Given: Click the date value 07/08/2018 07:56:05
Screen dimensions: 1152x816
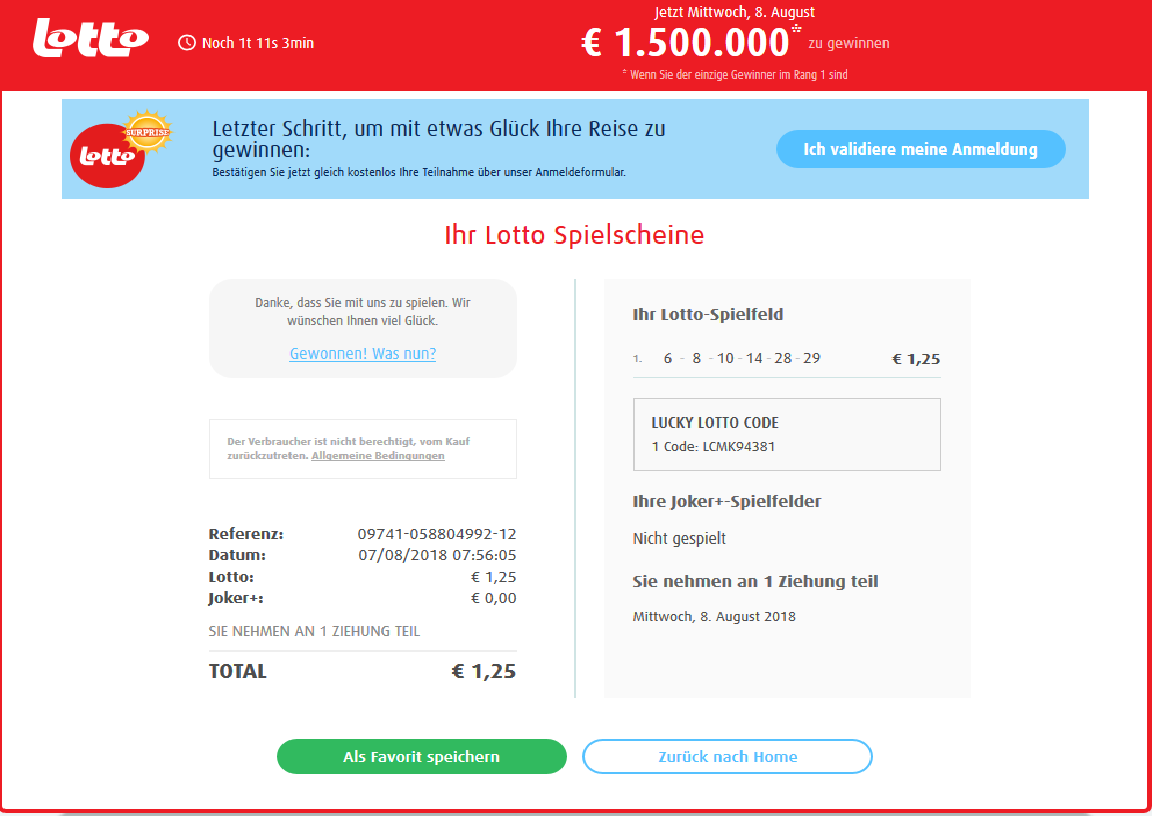Looking at the screenshot, I should click(437, 555).
